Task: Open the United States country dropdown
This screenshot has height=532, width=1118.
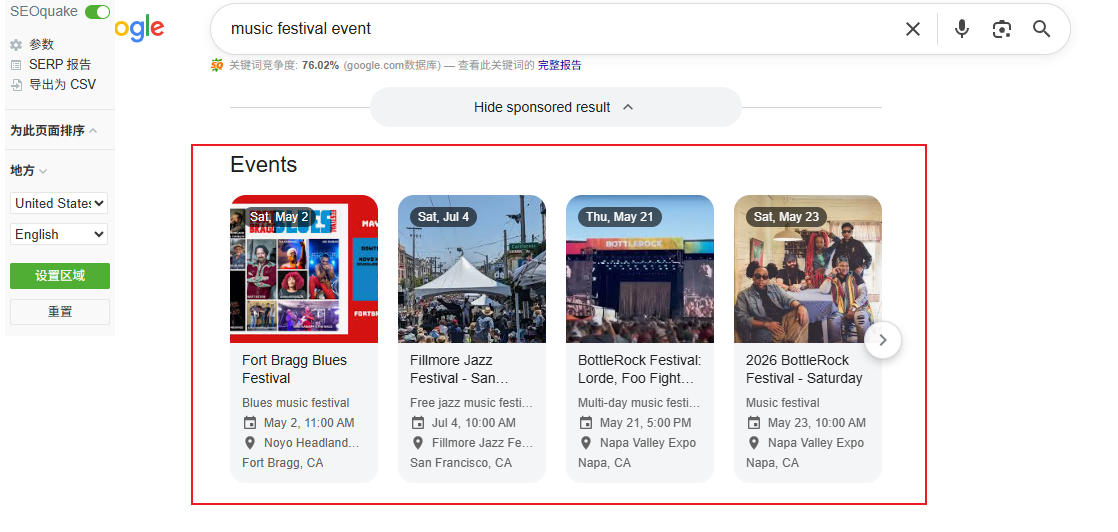Action: point(59,203)
